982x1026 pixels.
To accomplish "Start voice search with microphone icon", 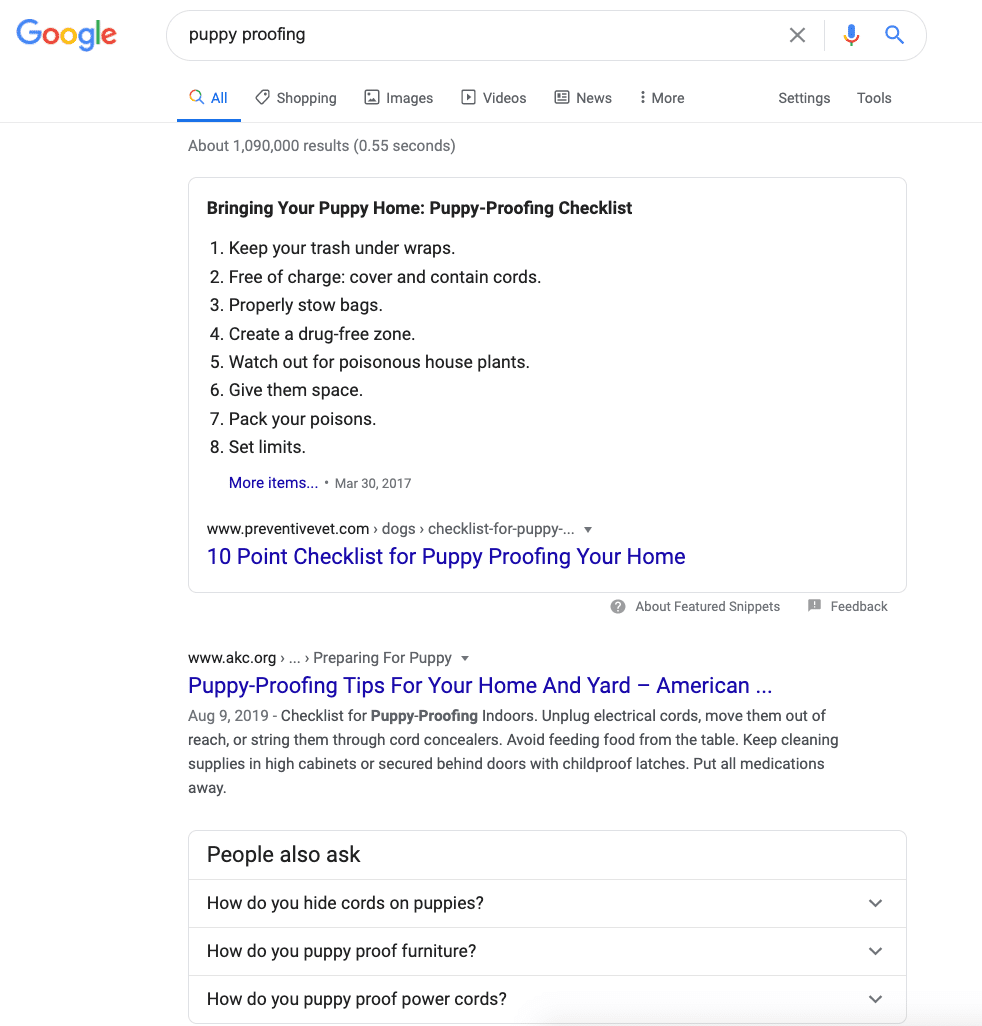I will pyautogui.click(x=851, y=35).
